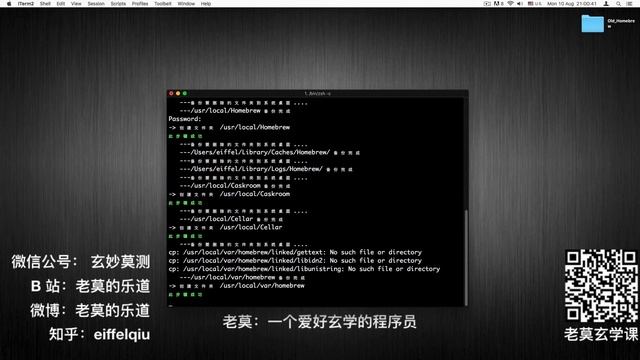The width and height of the screenshot is (640, 360).
Task: Close the iTerm2 terminal window
Action: tap(171, 93)
